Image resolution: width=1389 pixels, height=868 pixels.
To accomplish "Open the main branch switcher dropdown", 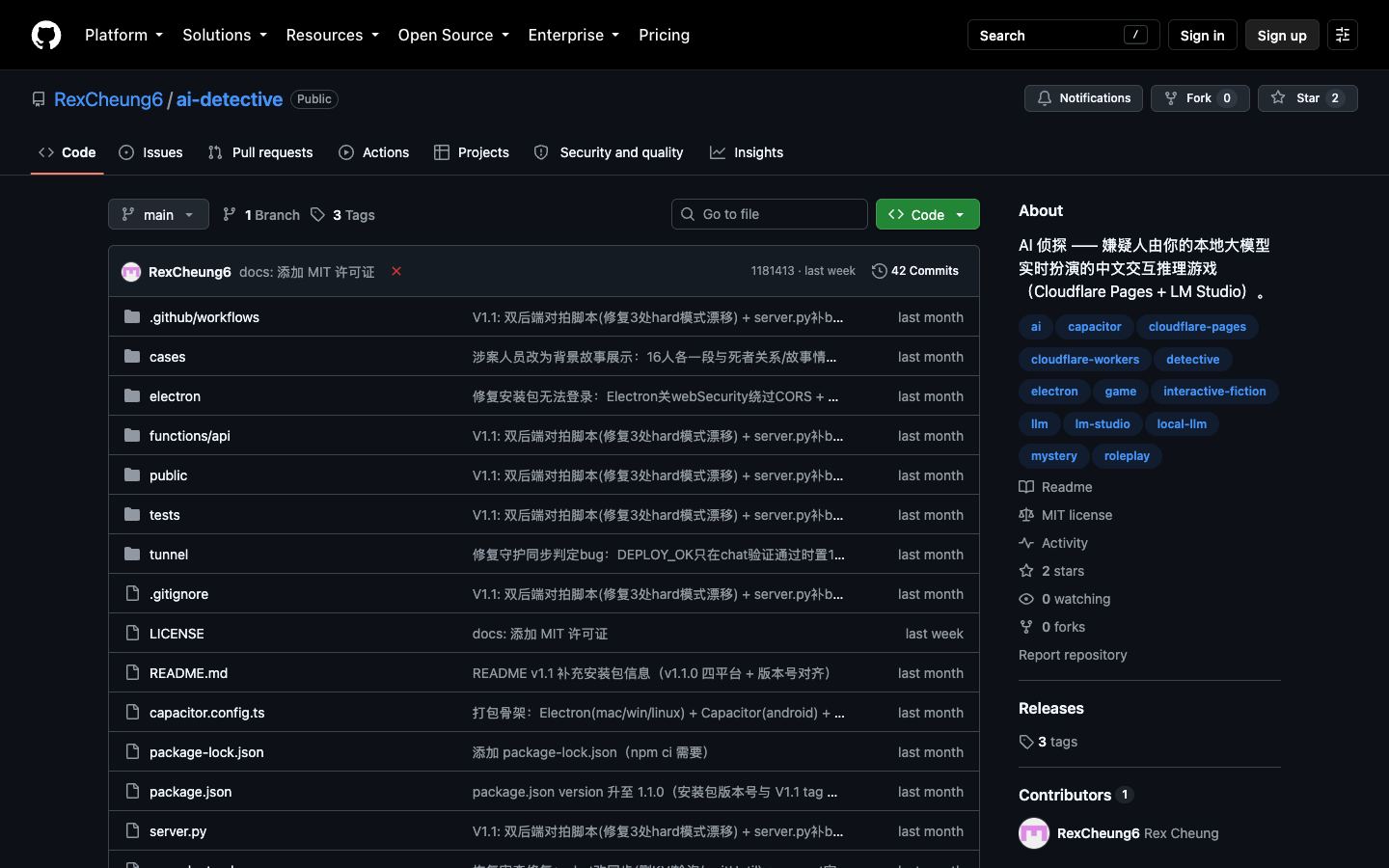I will tap(158, 214).
